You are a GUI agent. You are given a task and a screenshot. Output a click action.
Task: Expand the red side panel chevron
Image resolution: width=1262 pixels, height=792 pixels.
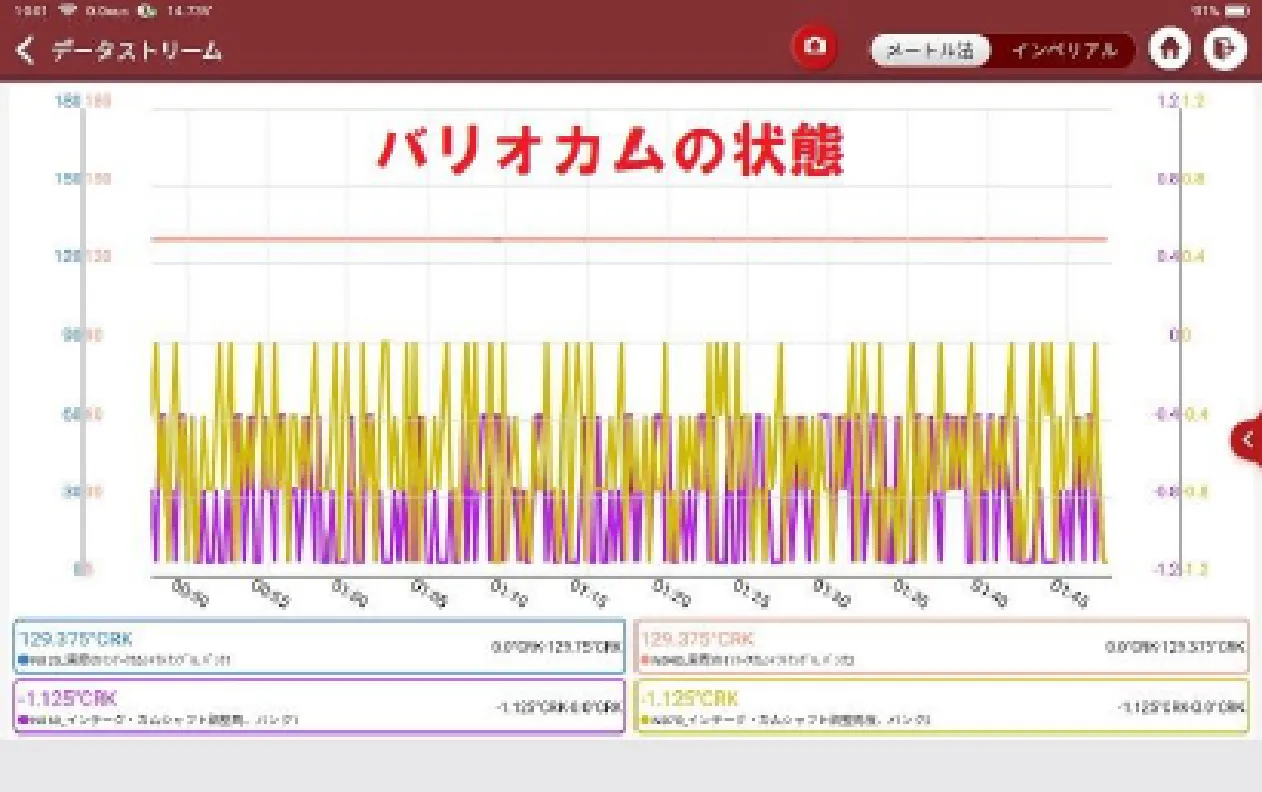point(1246,439)
